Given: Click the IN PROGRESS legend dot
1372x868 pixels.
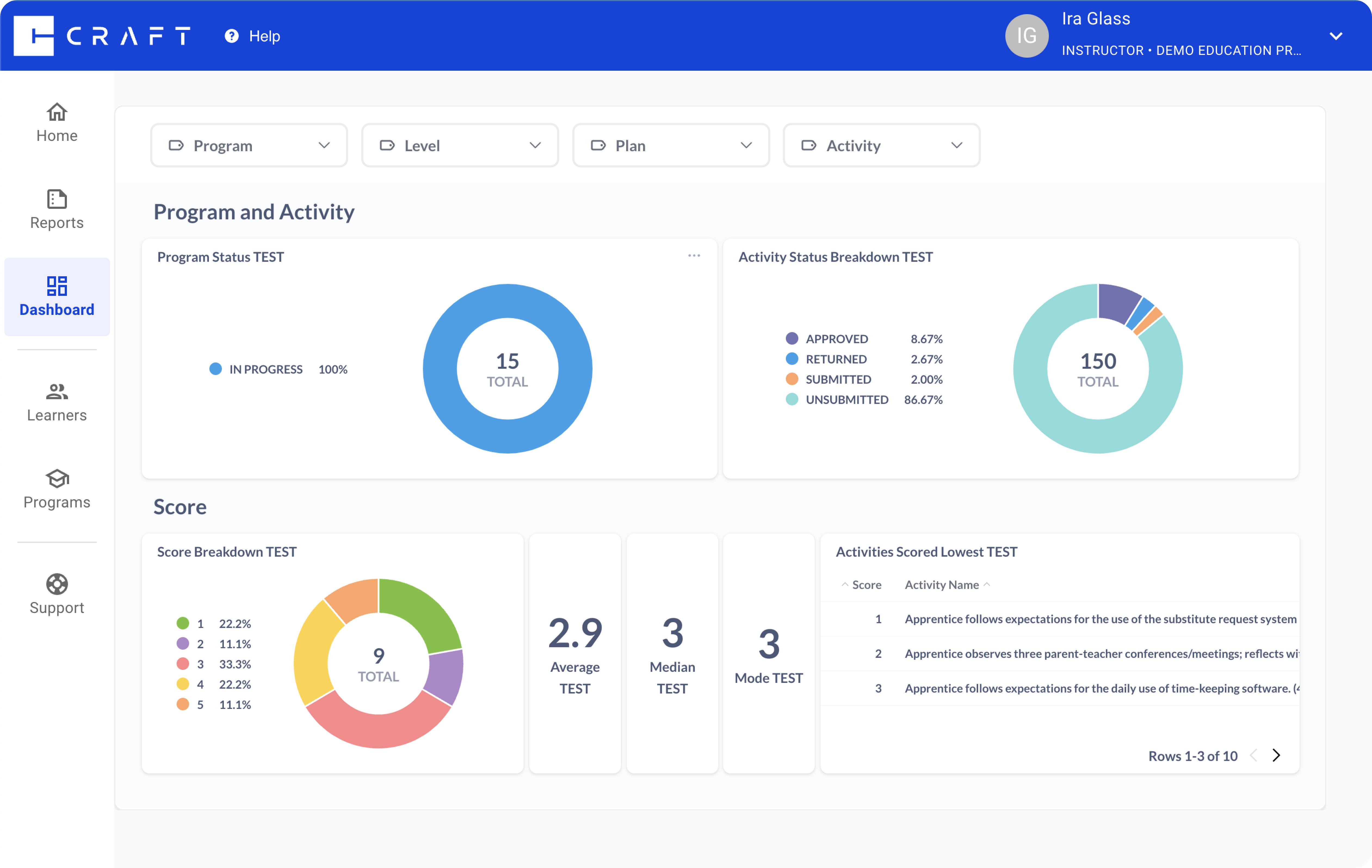Looking at the screenshot, I should (x=215, y=369).
